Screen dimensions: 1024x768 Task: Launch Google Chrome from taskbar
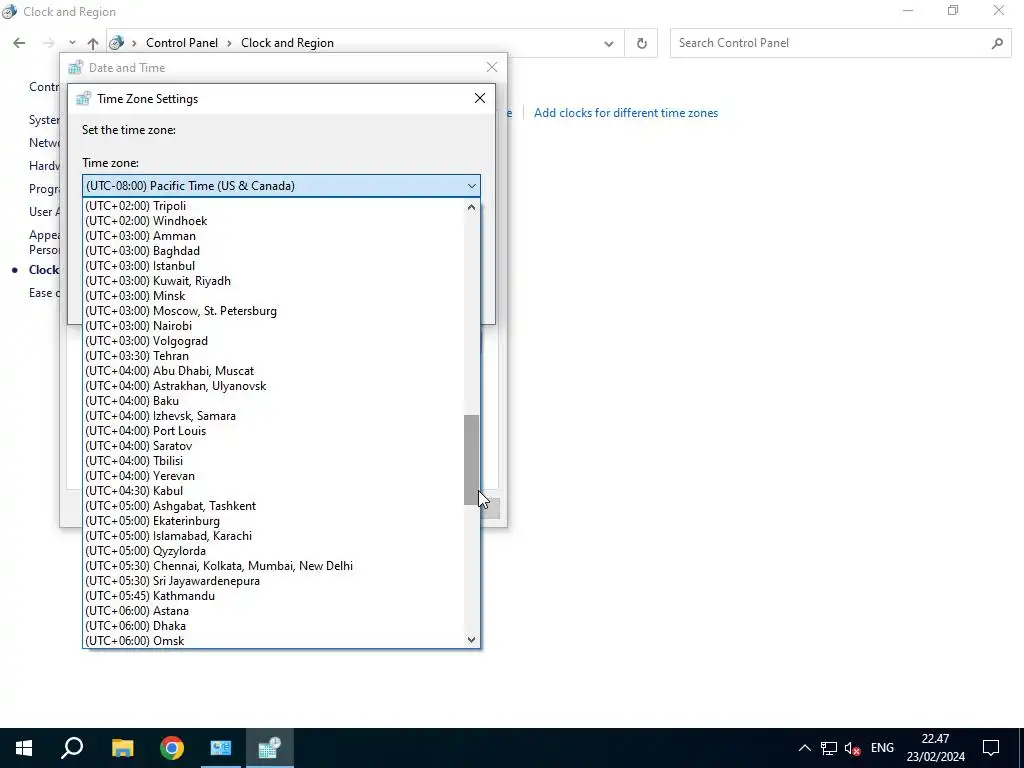[172, 748]
